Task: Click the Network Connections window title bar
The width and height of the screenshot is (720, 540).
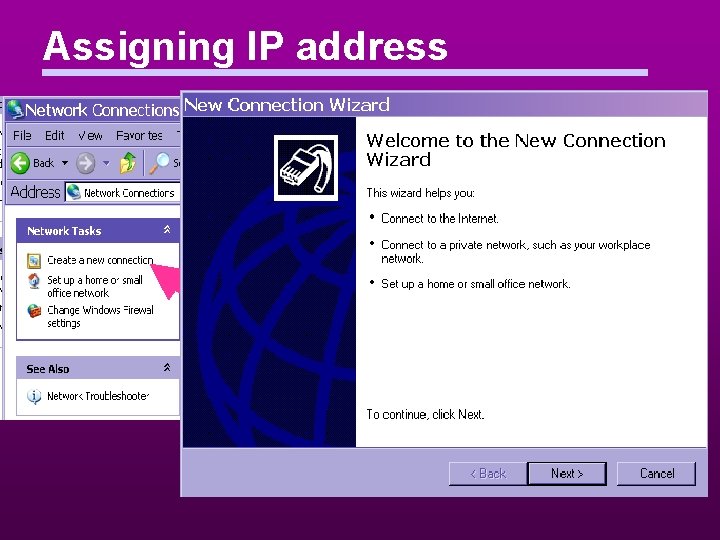Action: tap(93, 110)
